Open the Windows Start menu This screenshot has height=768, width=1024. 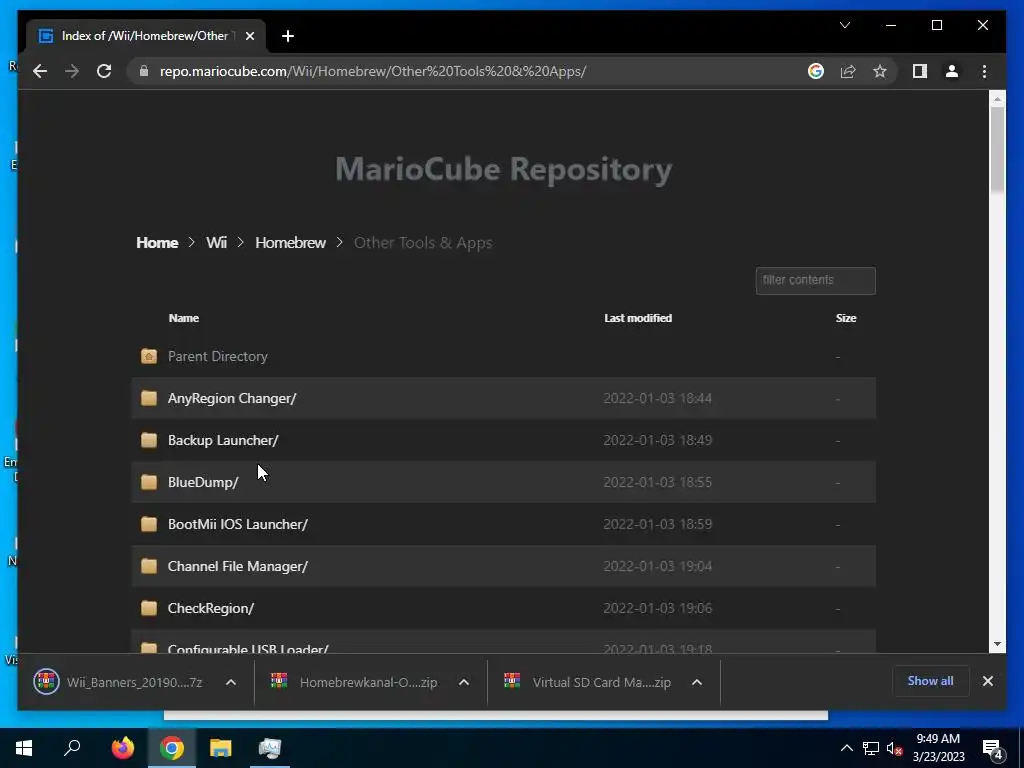pos(24,748)
